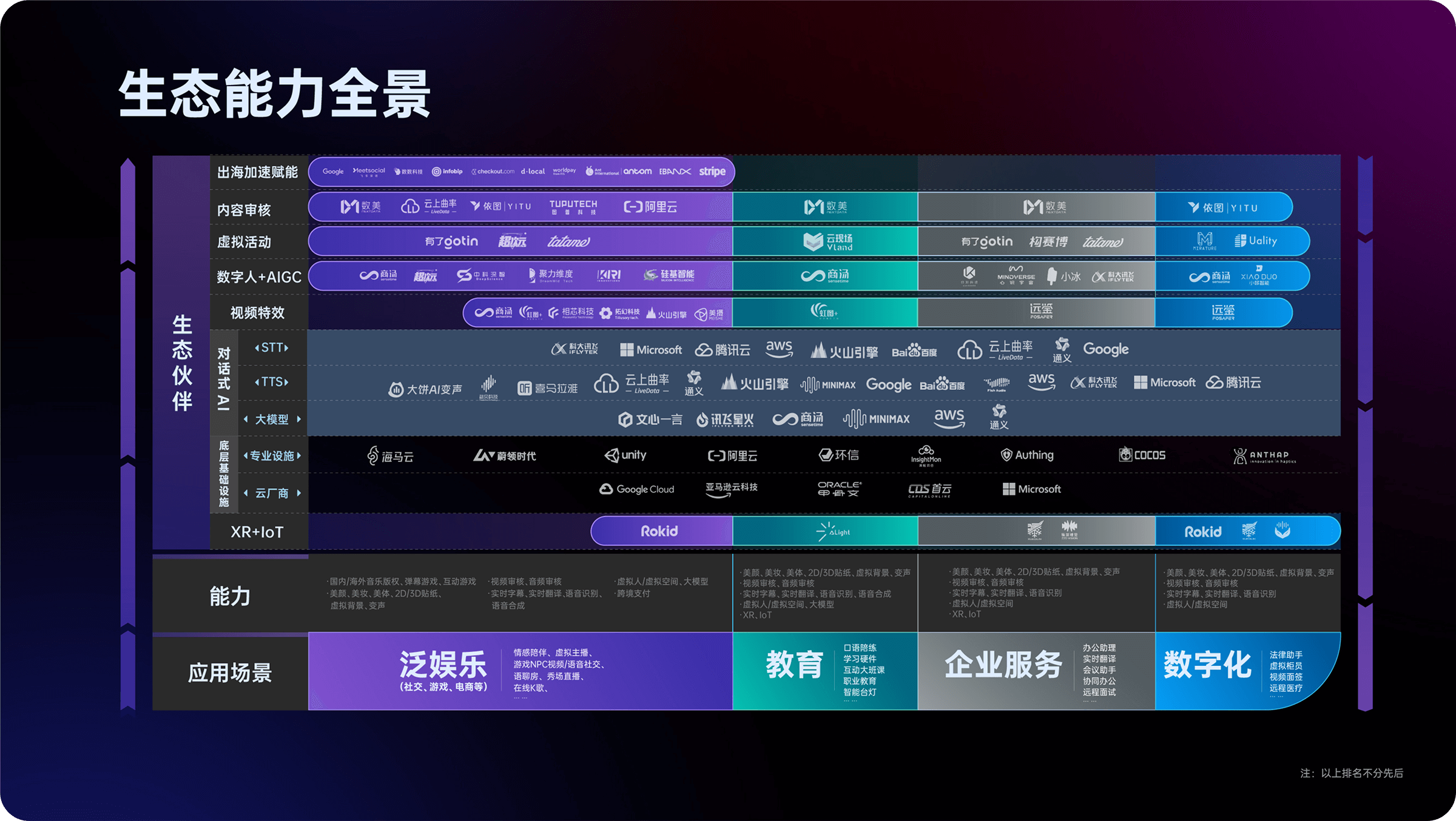Image resolution: width=1456 pixels, height=821 pixels.
Task: Click the 亚马逊云科技 logo
Action: 732,490
